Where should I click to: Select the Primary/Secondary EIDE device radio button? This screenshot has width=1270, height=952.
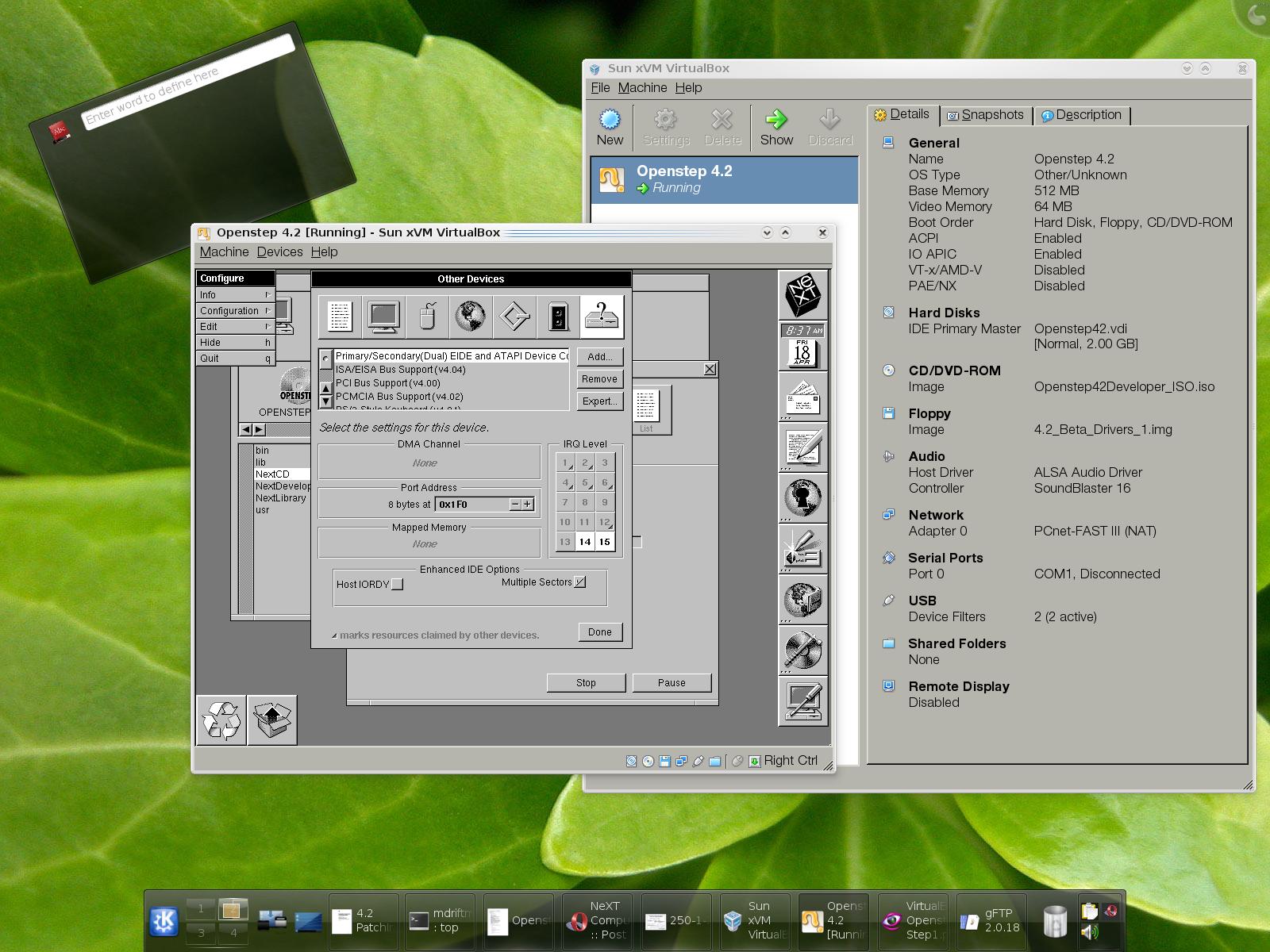pos(325,358)
